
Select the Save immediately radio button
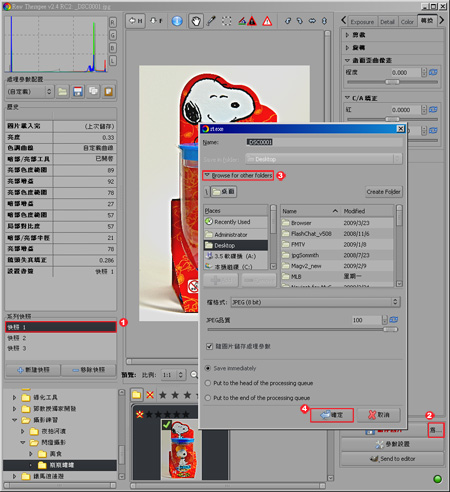208,368
